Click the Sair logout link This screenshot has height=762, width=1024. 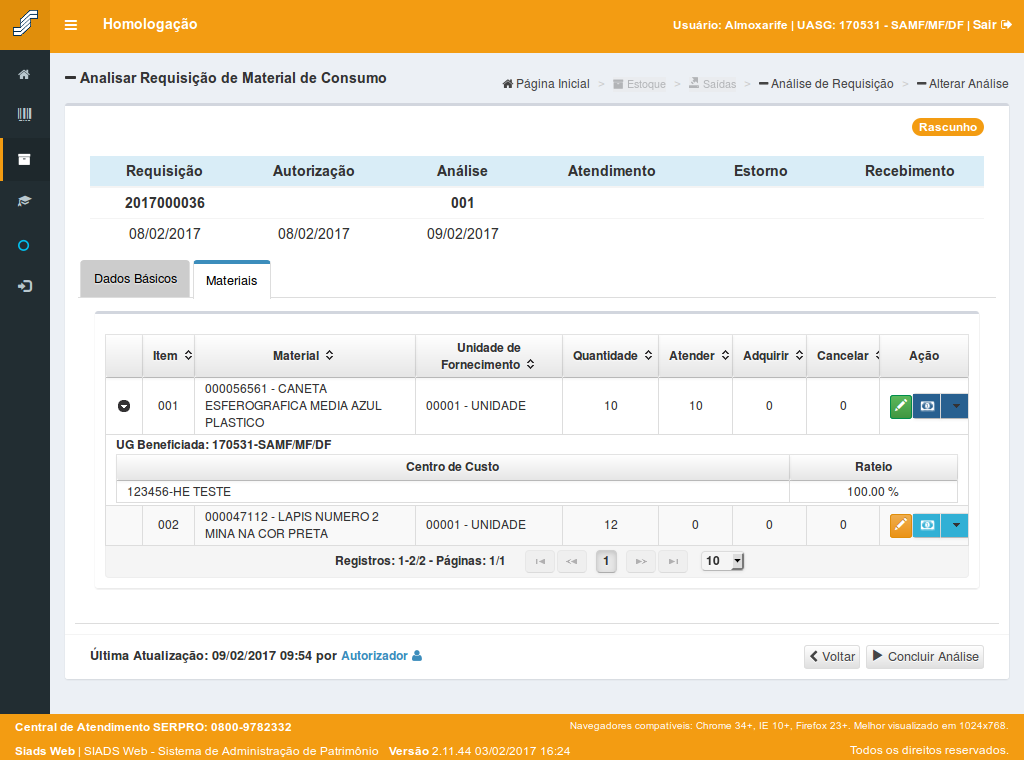[x=991, y=25]
